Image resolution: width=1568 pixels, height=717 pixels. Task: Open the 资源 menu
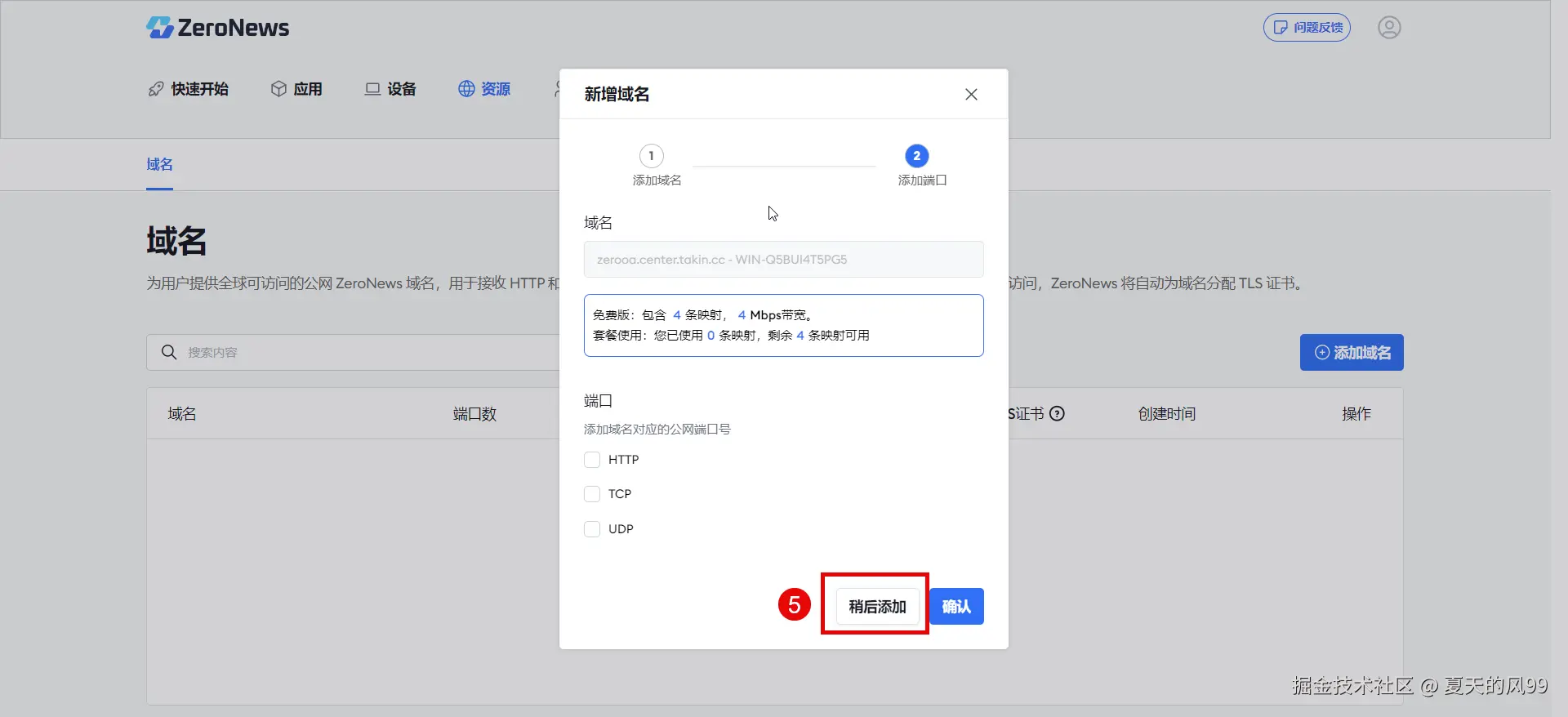[x=484, y=89]
